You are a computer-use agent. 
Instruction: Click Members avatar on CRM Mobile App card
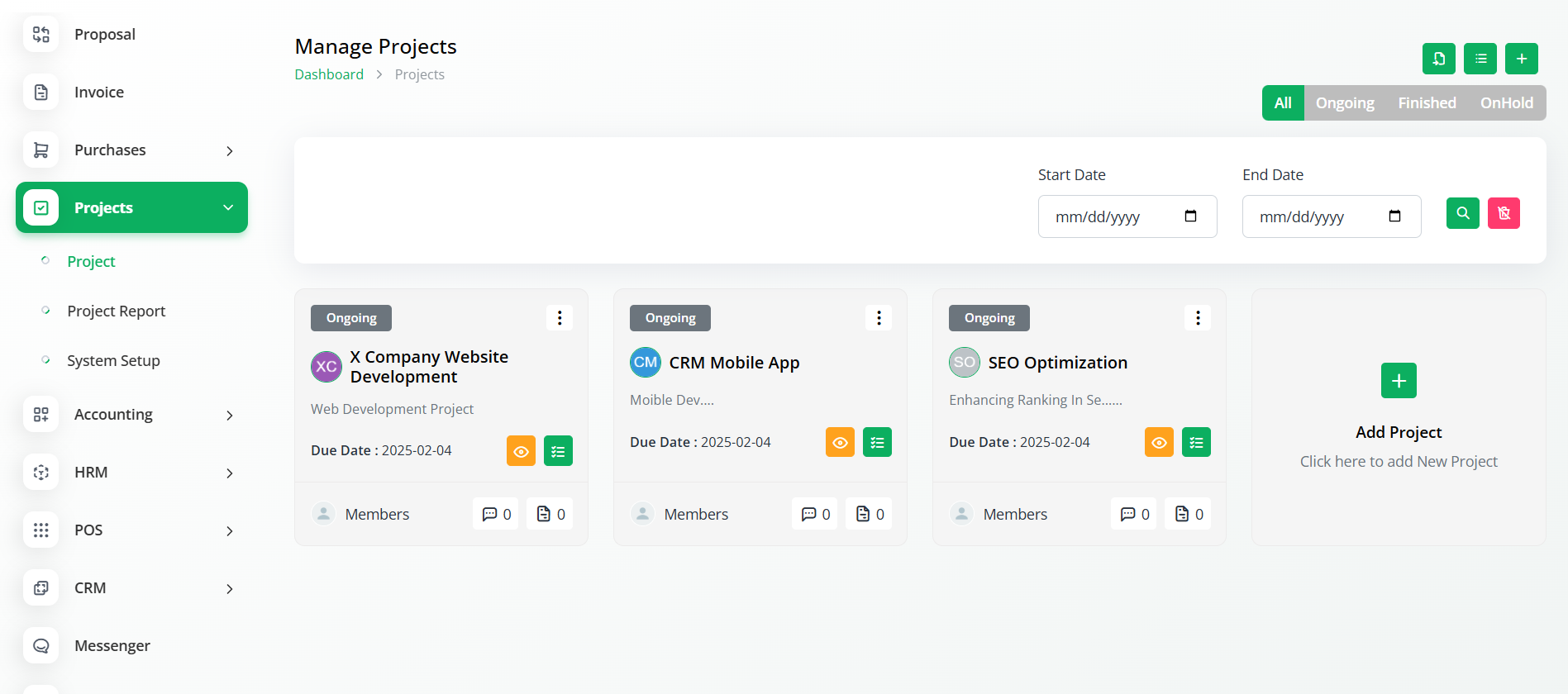pyautogui.click(x=642, y=514)
